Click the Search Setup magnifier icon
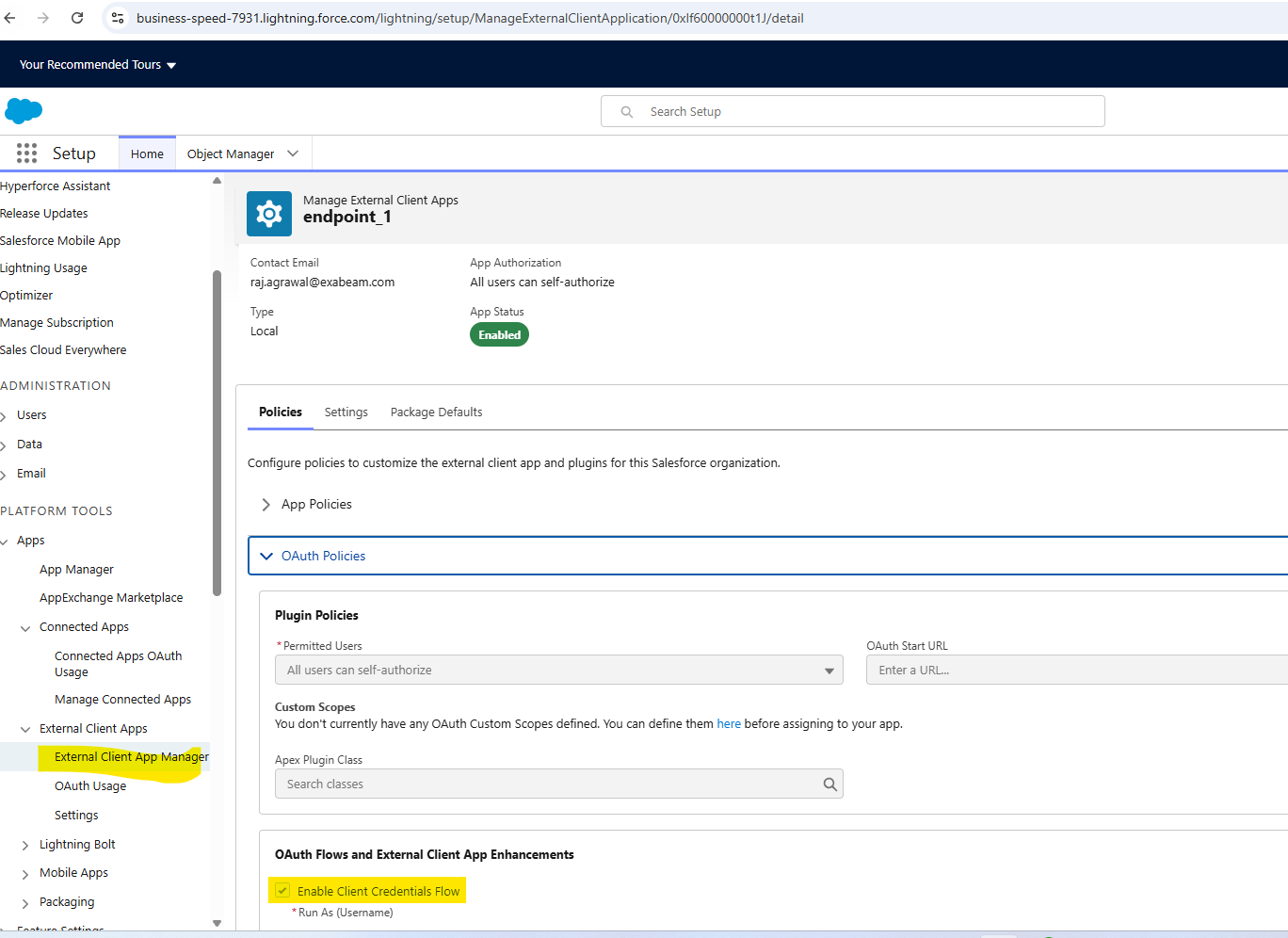The width and height of the screenshot is (1288, 938). (x=627, y=112)
